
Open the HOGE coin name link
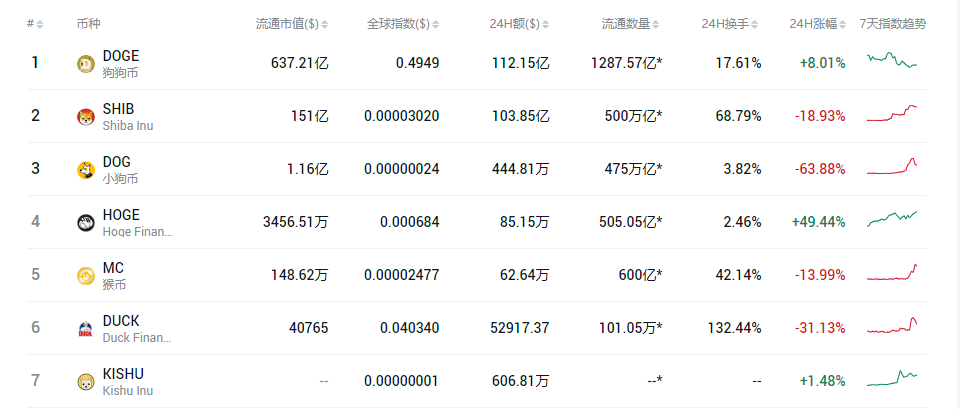pos(121,215)
